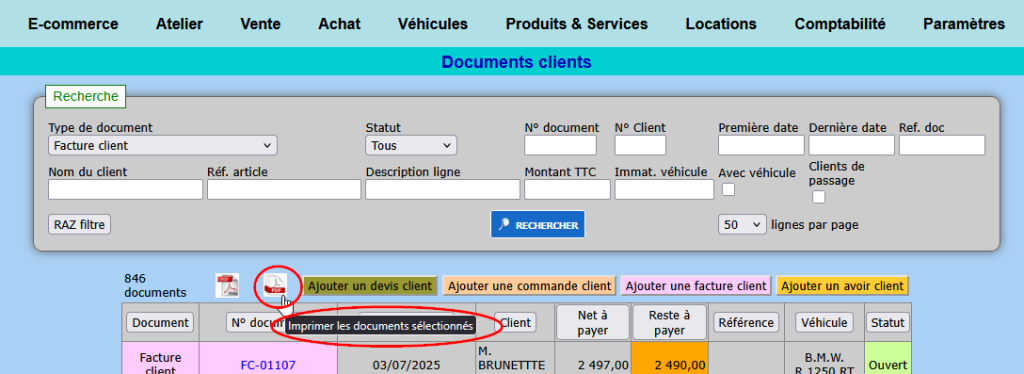Screen dimensions: 1024x374
Task: Click the RECHERCHER button
Action: click(538, 225)
